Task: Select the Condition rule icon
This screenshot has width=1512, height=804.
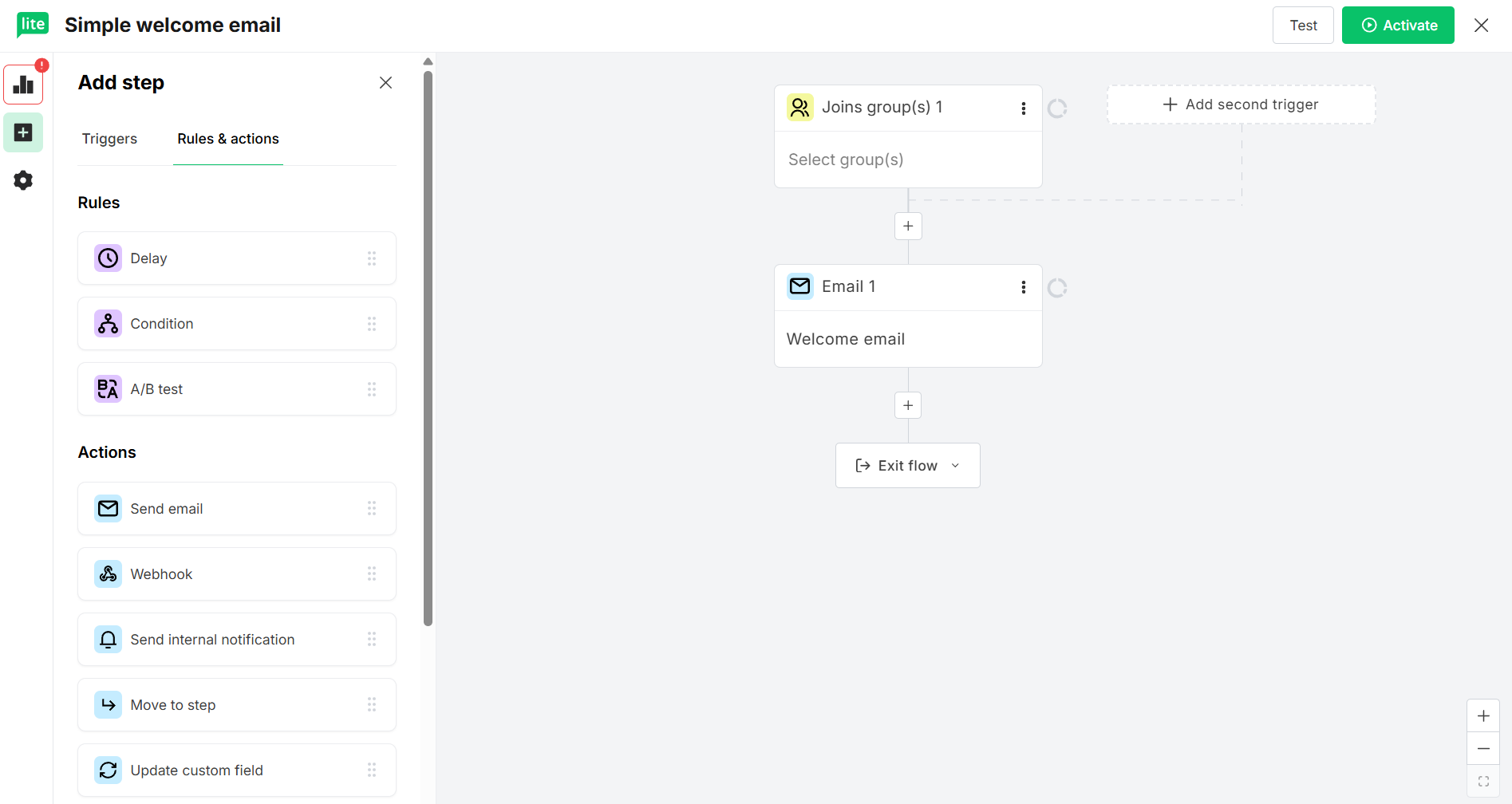Action: pos(108,323)
